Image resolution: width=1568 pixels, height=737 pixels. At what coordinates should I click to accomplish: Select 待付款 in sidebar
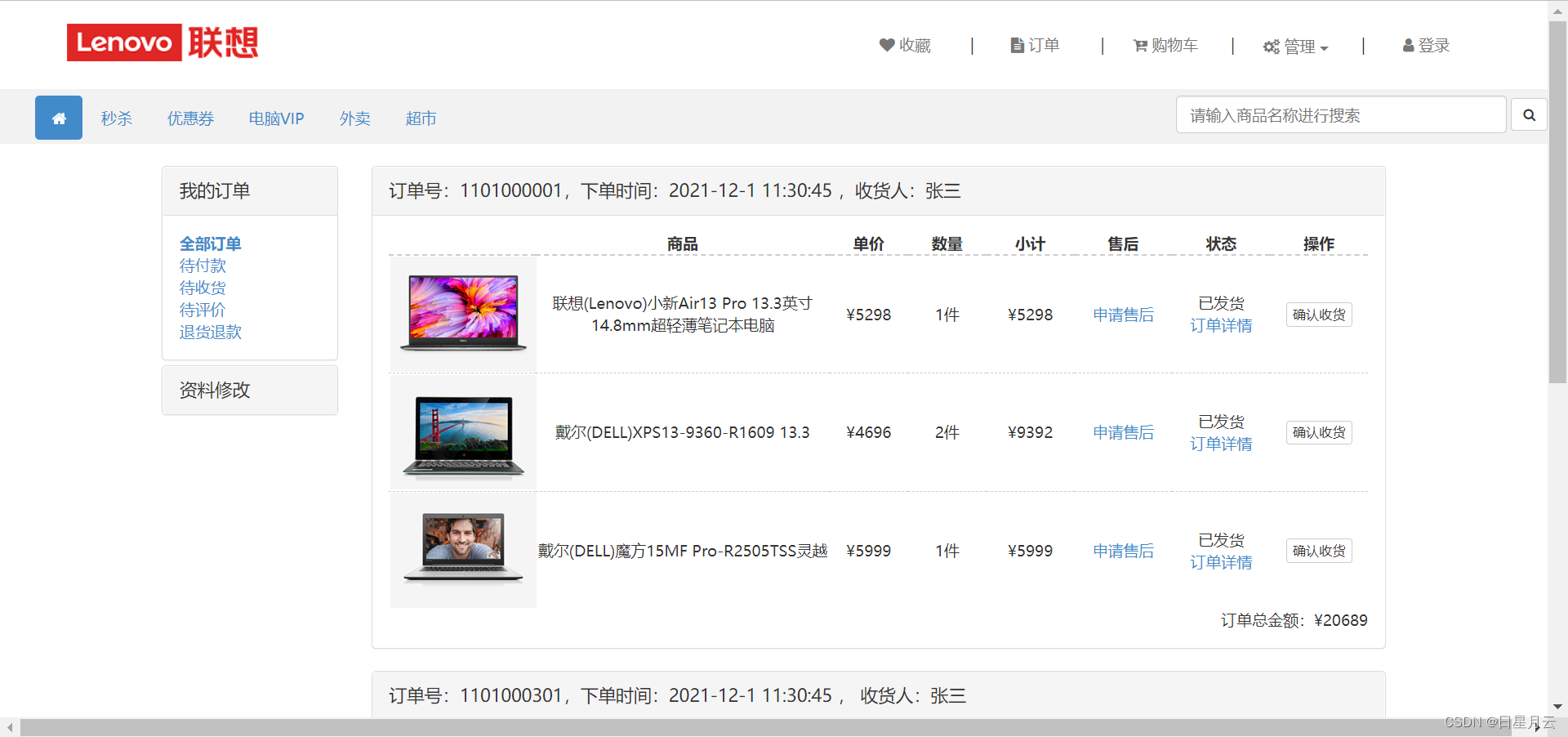203,266
